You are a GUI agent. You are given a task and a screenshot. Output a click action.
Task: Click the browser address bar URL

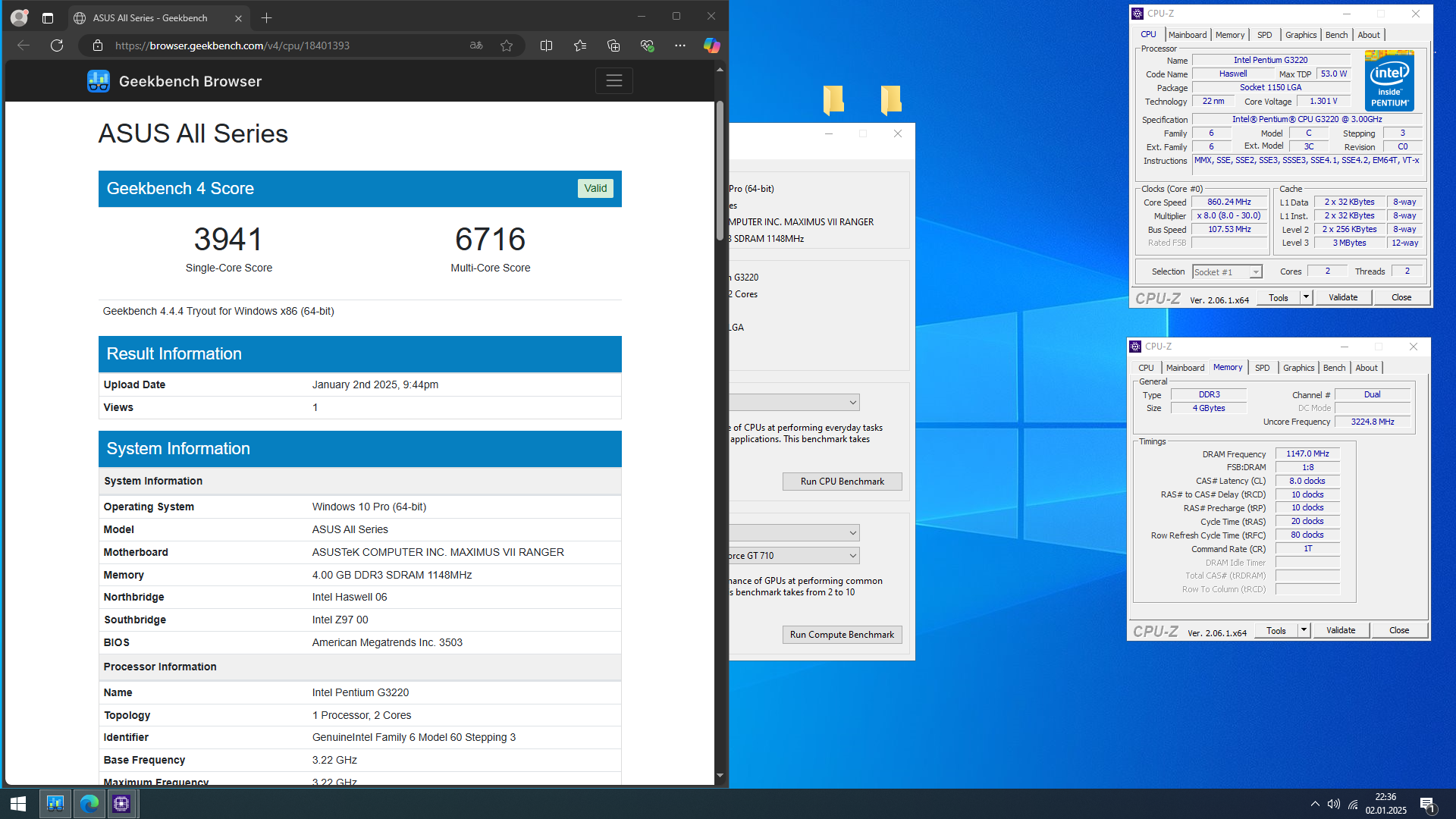pos(232,45)
